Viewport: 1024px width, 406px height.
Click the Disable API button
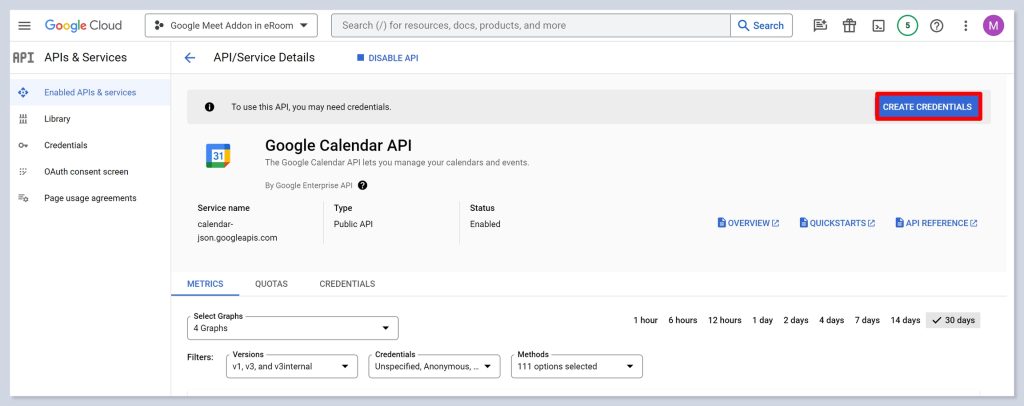coord(387,58)
